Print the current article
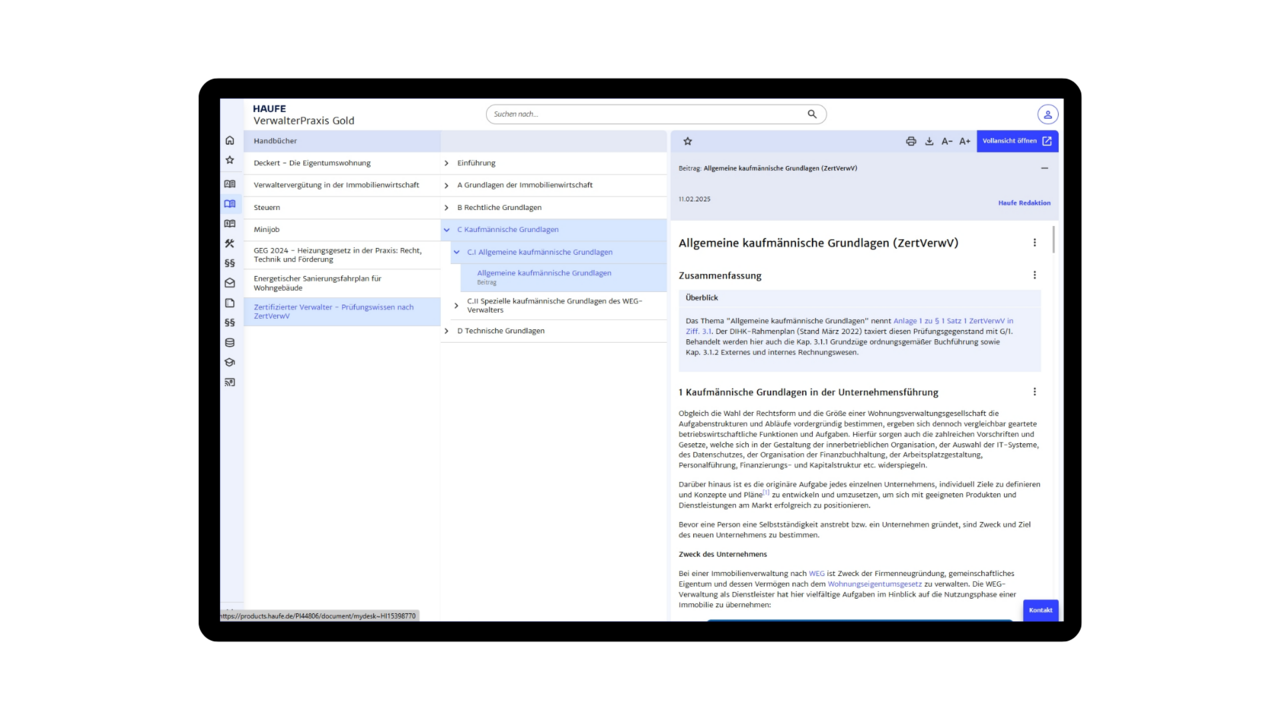Viewport: 1280px width, 720px height. click(911, 142)
